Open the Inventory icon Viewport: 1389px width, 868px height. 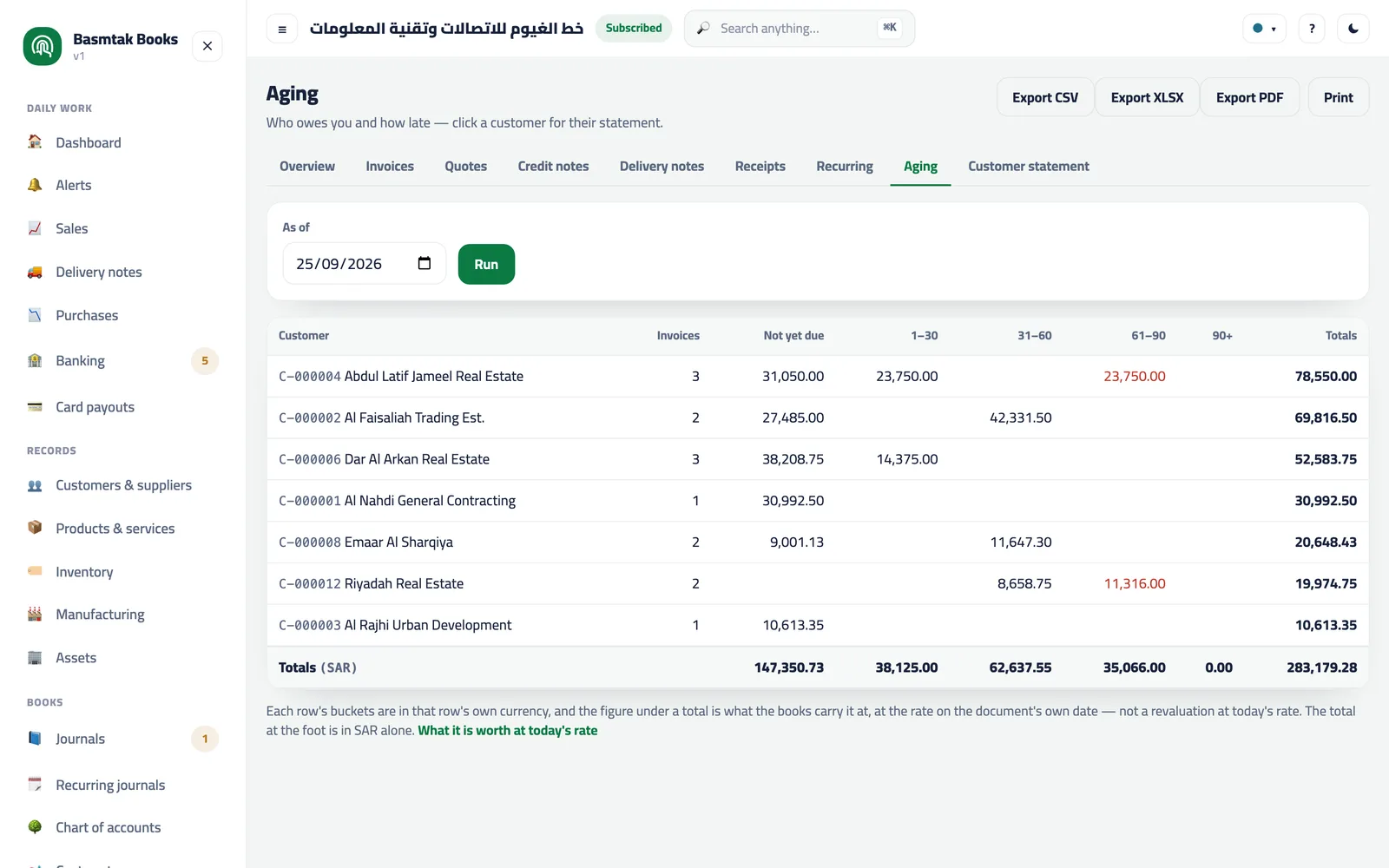tap(35, 571)
